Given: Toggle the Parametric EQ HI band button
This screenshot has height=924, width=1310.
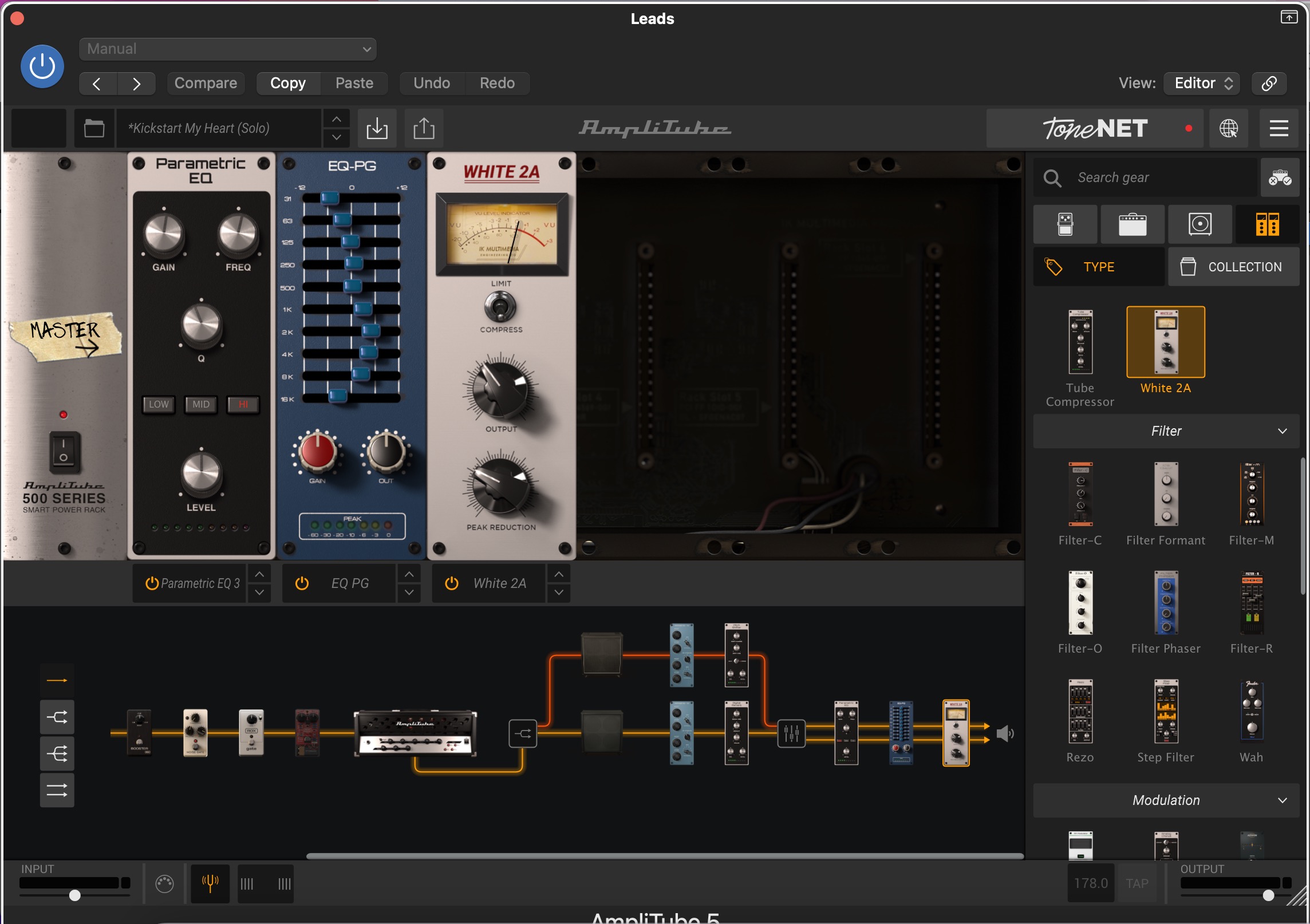Looking at the screenshot, I should coord(243,405).
